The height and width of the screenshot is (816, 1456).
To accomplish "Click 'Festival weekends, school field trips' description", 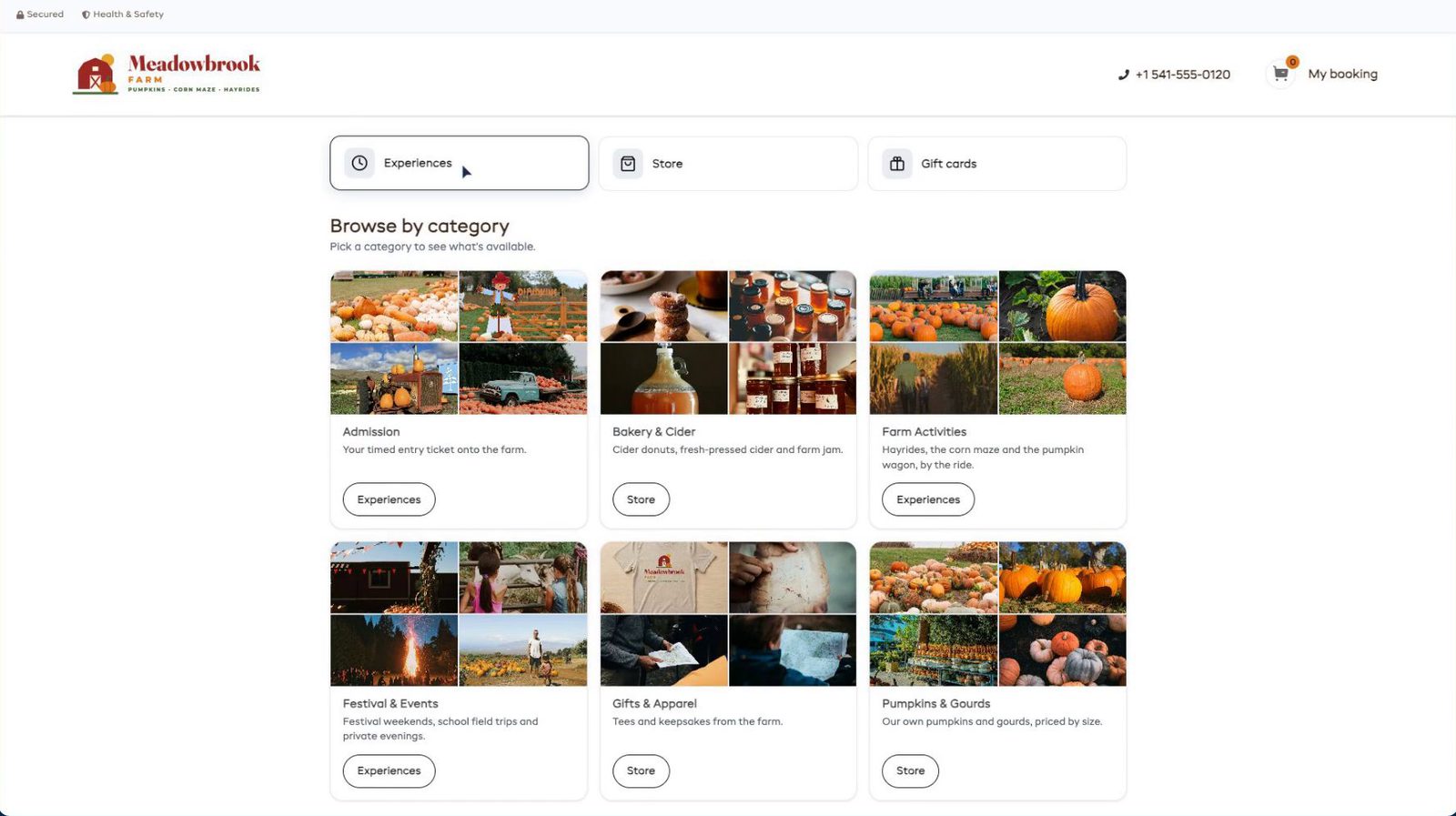I will (x=440, y=729).
